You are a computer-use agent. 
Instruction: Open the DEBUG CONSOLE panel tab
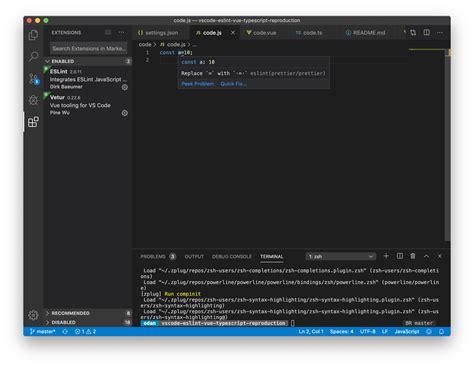click(232, 256)
